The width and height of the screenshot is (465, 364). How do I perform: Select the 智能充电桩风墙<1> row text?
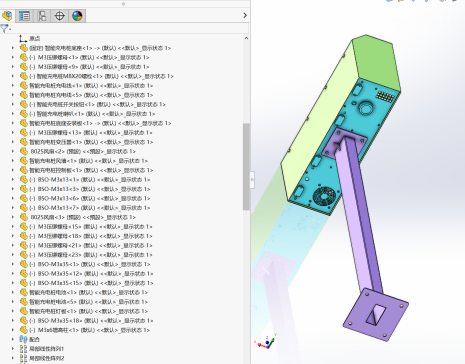[89, 161]
